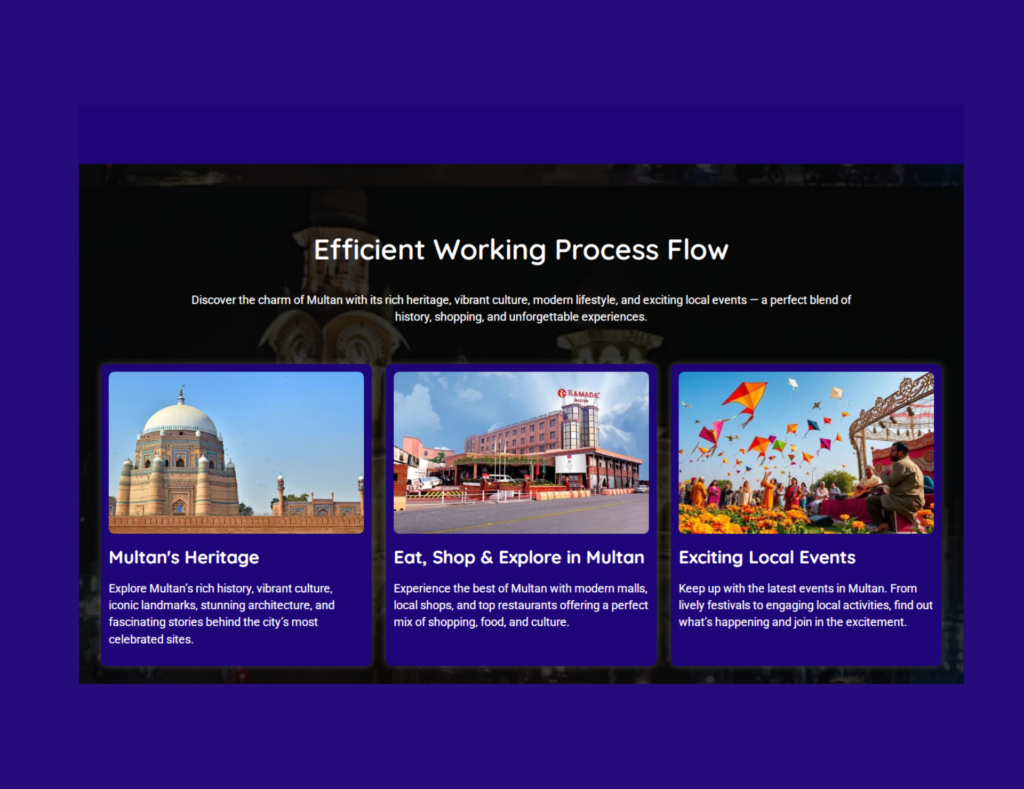
Task: Click the dark blue header band above section
Action: [521, 134]
